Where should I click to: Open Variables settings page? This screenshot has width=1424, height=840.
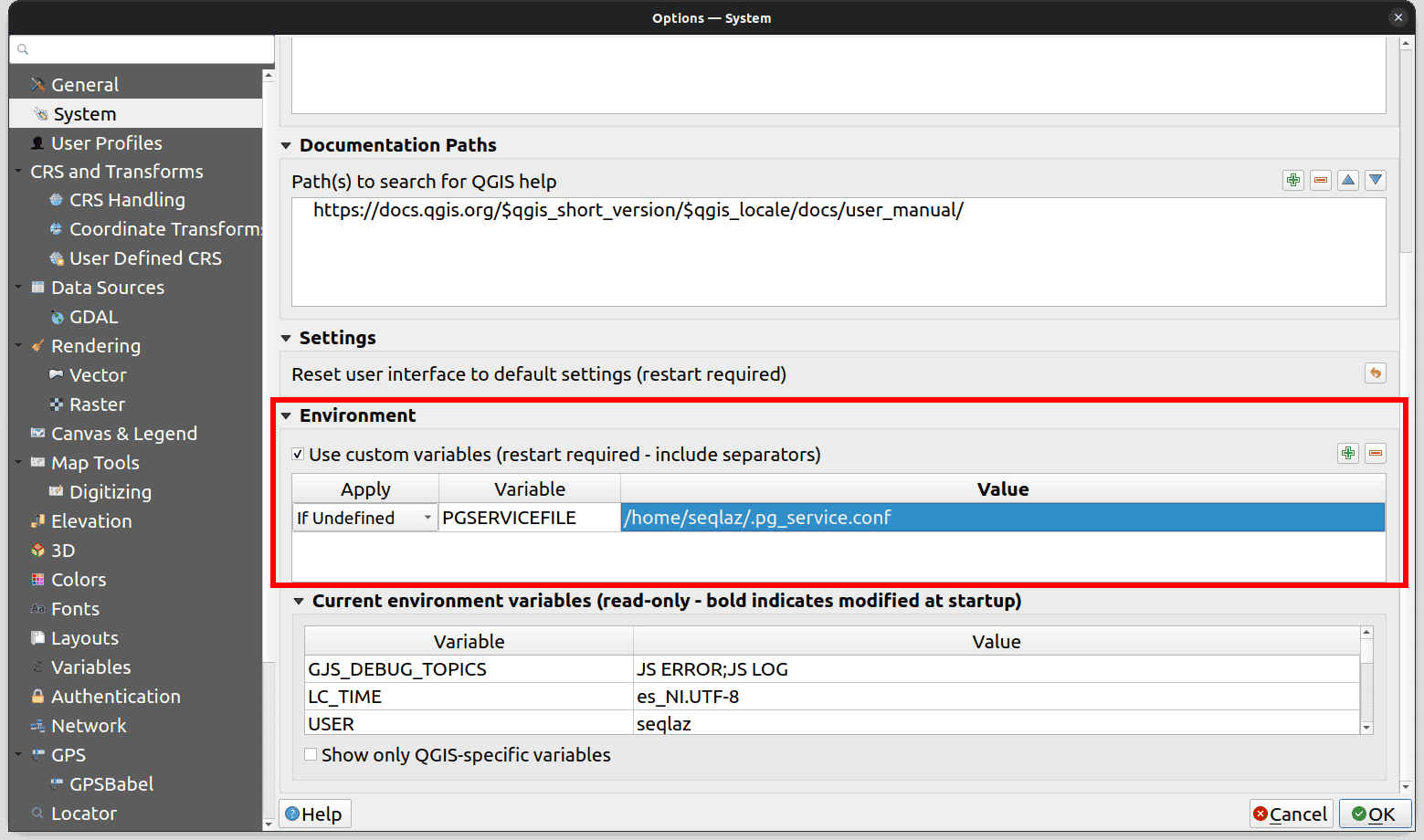[90, 667]
